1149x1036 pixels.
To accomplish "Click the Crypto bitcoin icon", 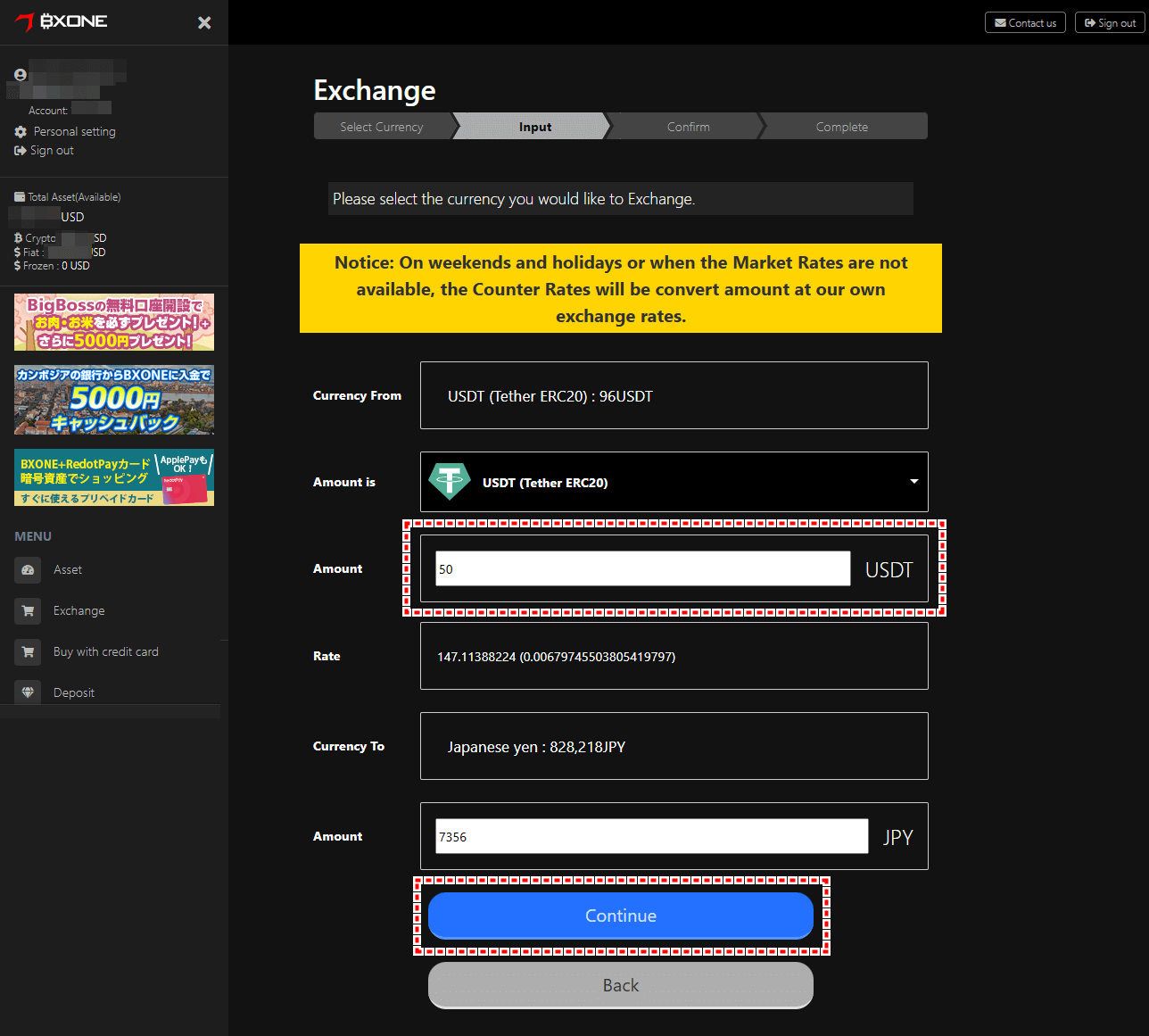I will click(18, 238).
